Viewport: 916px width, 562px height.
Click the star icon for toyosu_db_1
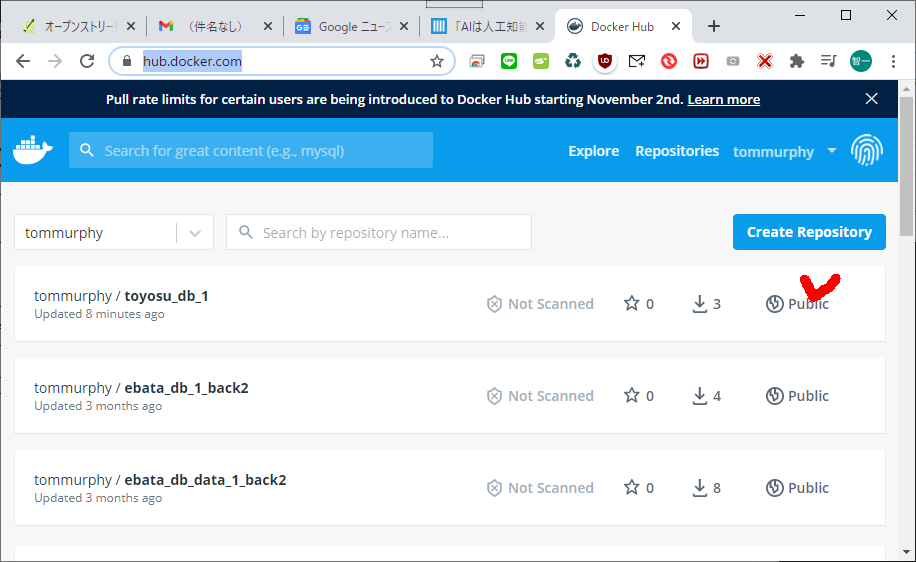(632, 304)
